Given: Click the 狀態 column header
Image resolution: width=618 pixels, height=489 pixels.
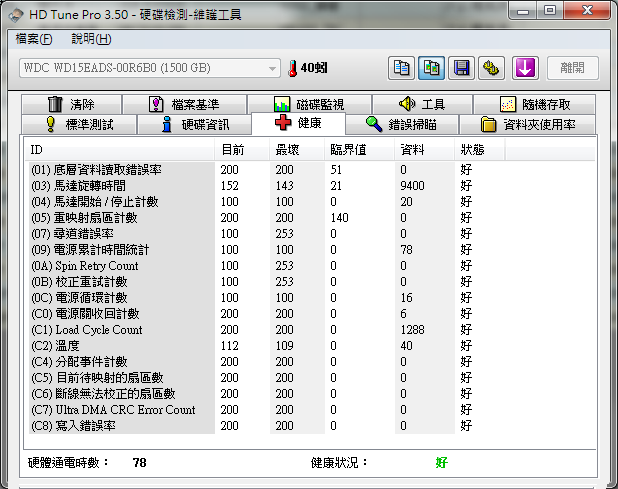Looking at the screenshot, I should 479,150.
